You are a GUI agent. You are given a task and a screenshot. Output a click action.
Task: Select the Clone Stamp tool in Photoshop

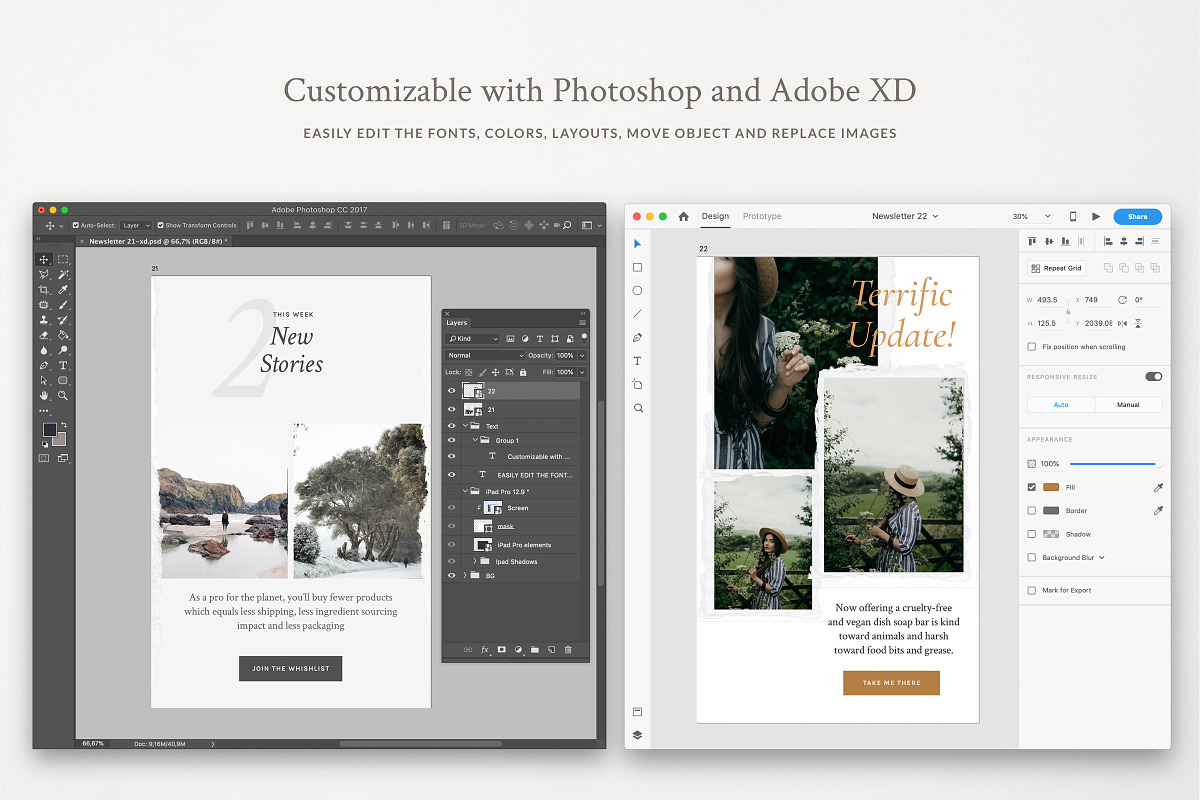click(44, 320)
